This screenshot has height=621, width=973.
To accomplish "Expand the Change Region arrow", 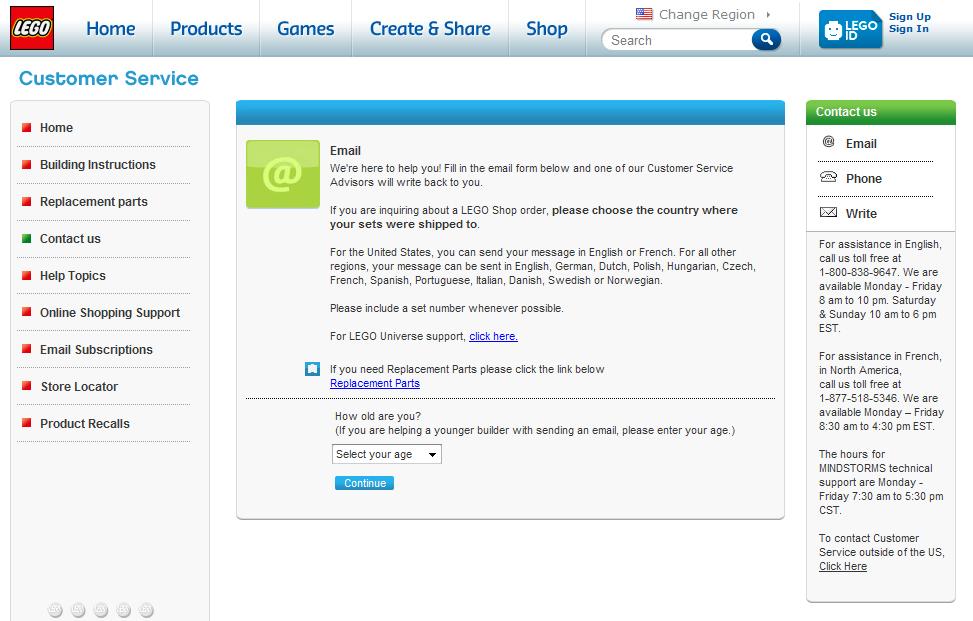I will (768, 14).
